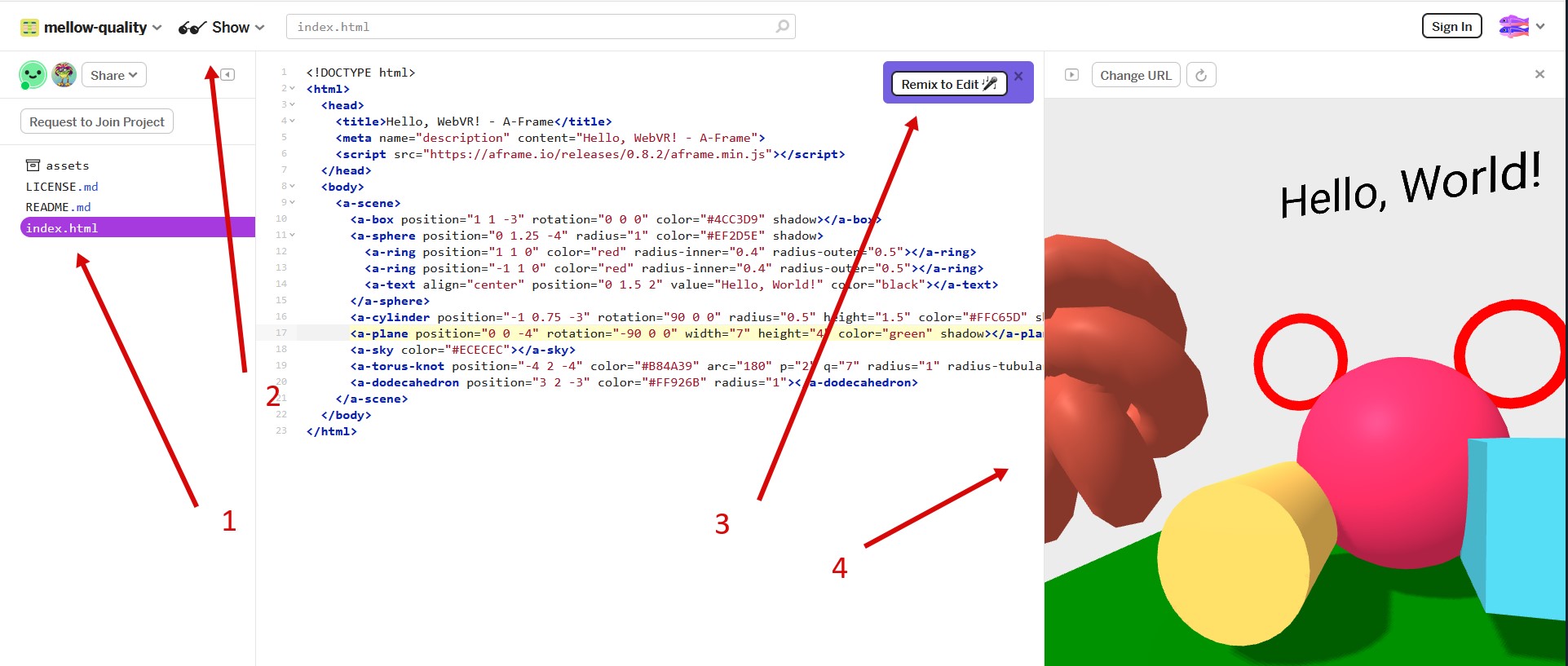The width and height of the screenshot is (1568, 666).
Task: Click the a-sky line in code
Action: (x=462, y=350)
